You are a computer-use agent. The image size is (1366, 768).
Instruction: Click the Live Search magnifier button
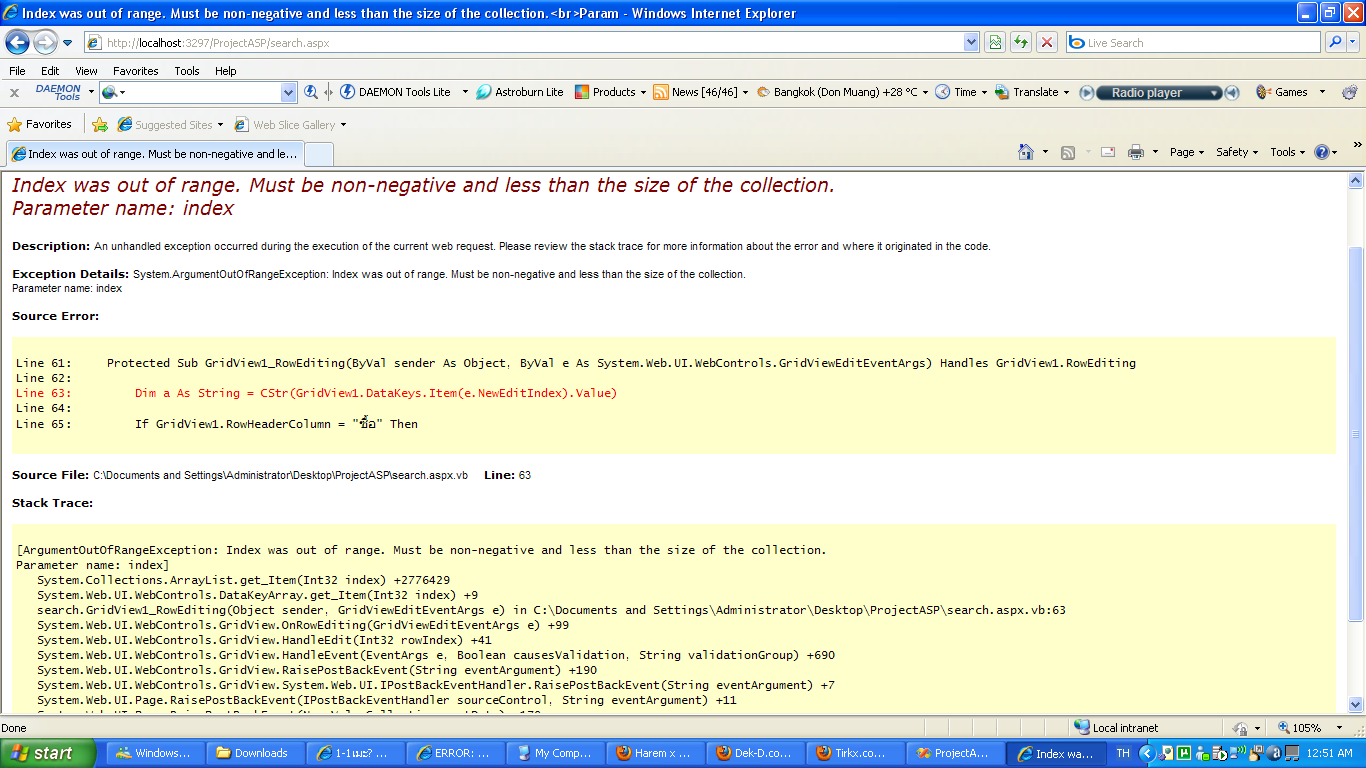[x=1334, y=42]
